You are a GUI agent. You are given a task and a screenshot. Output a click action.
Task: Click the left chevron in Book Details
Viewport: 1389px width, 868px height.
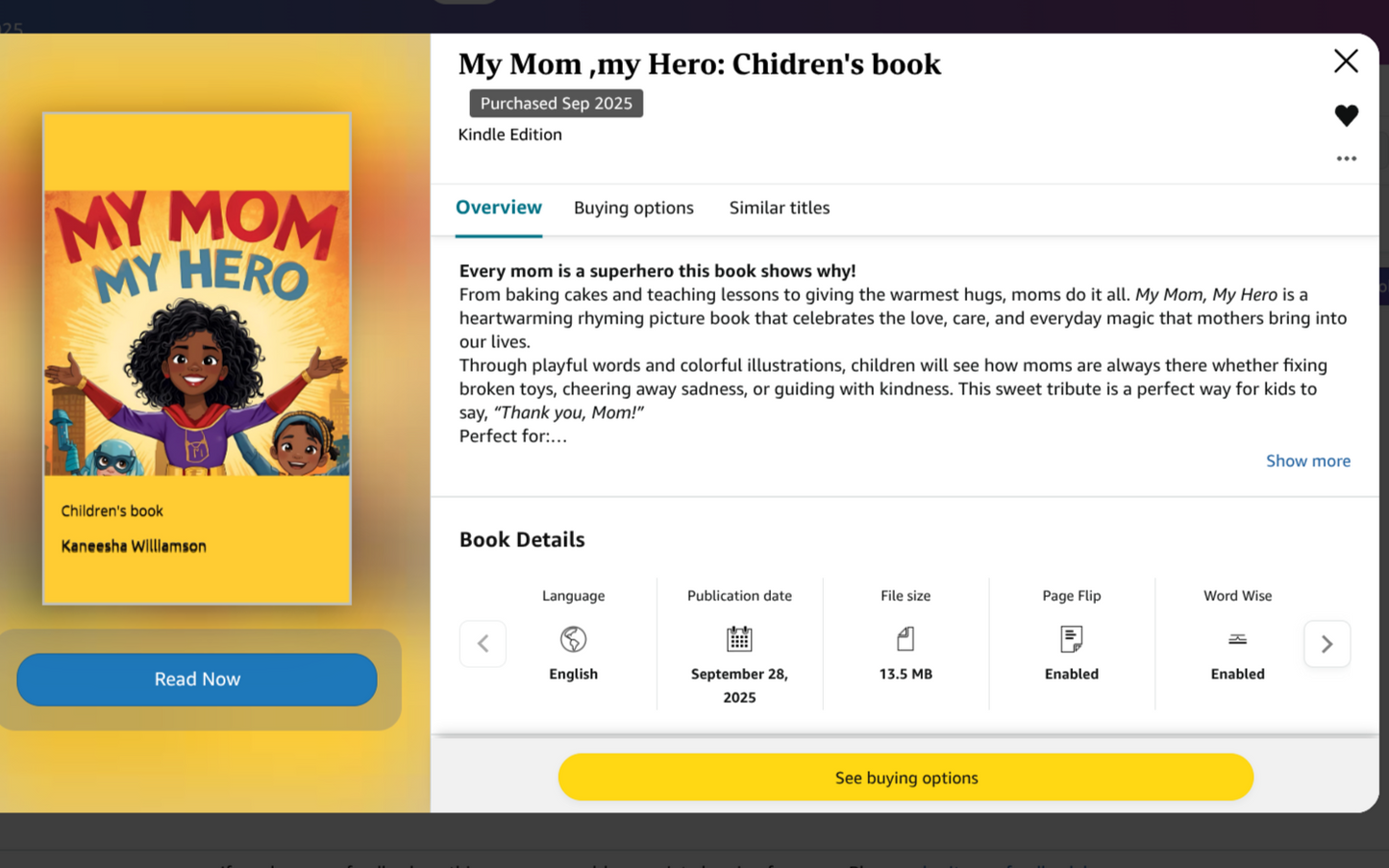(x=482, y=643)
